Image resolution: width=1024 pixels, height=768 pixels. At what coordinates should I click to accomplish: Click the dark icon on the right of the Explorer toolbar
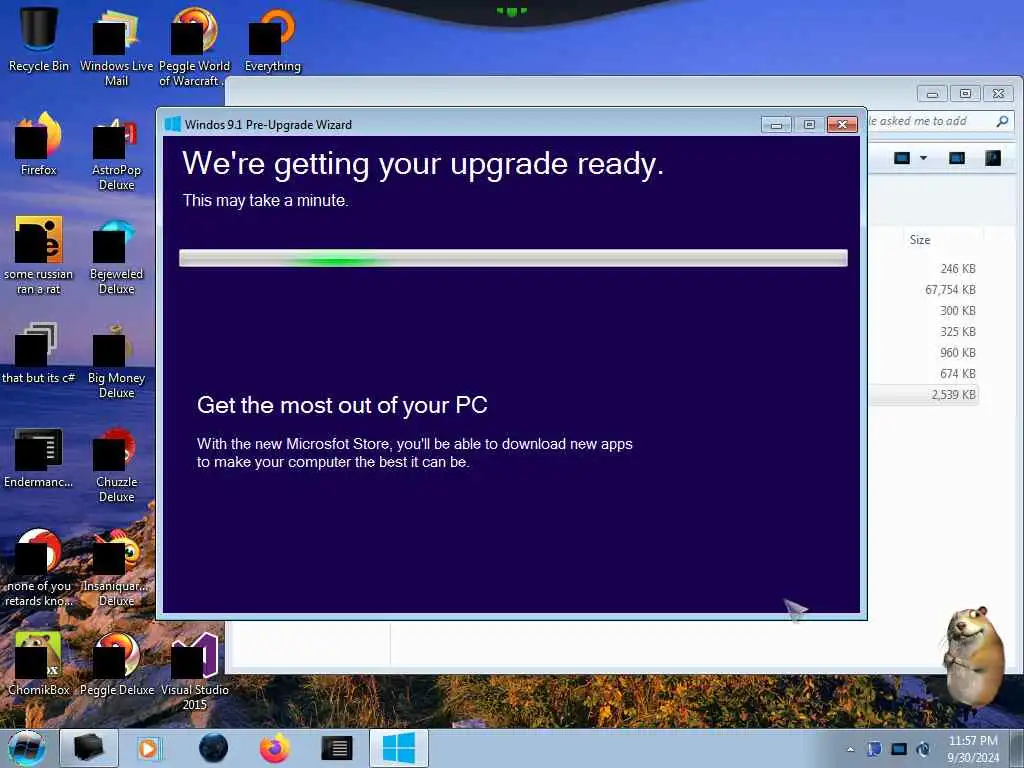click(x=993, y=158)
